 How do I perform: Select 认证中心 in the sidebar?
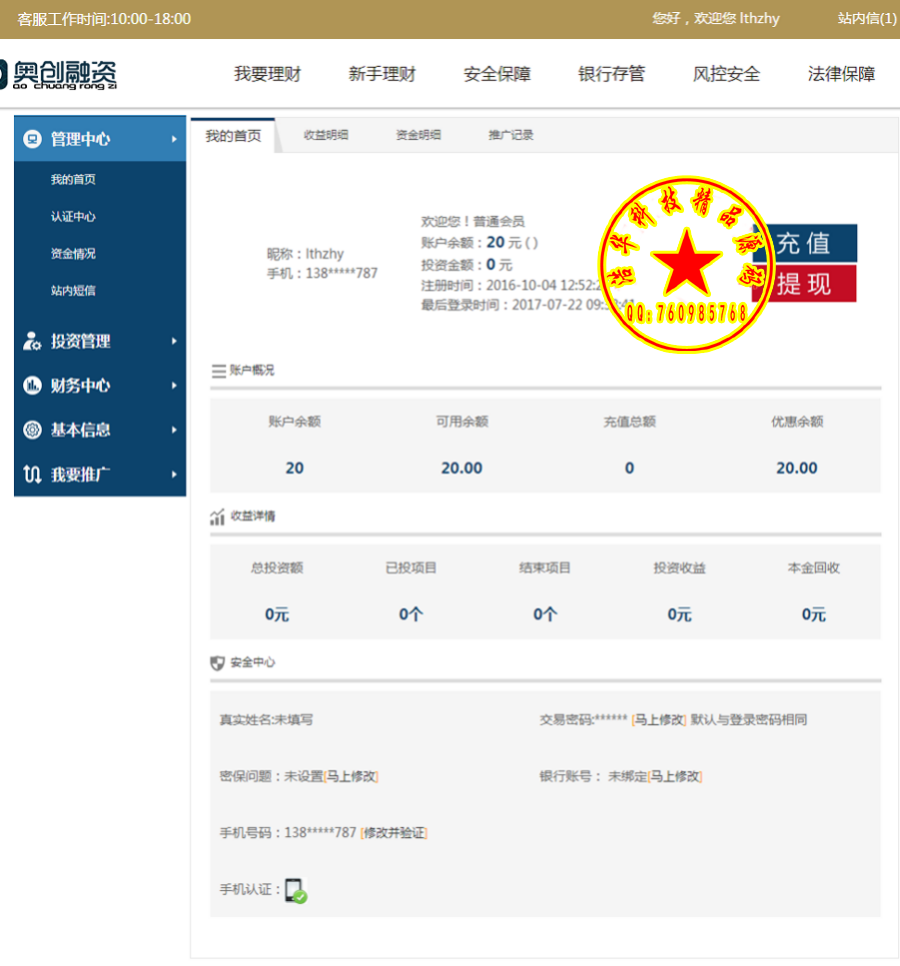tap(73, 216)
